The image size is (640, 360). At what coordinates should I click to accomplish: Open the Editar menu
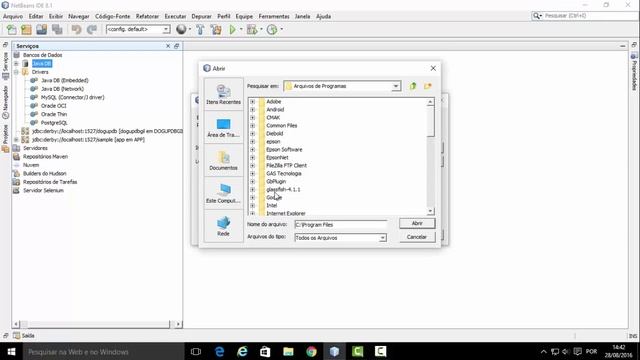click(36, 16)
